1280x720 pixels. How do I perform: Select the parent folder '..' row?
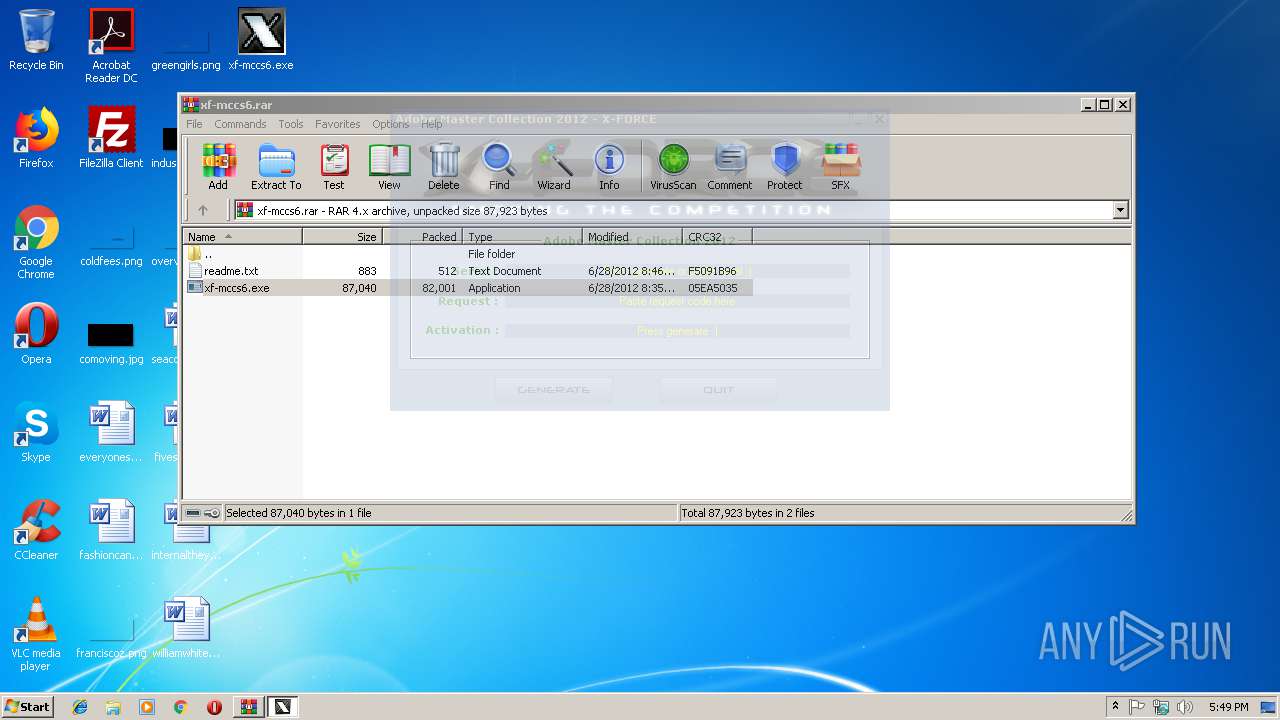pyautogui.click(x=468, y=254)
